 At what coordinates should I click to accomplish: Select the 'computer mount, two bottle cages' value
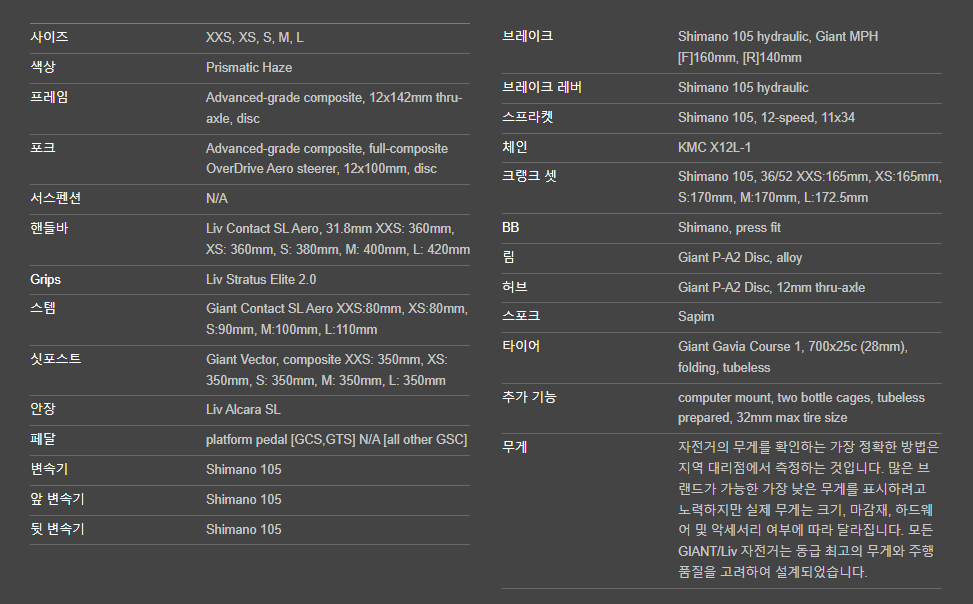[801, 408]
